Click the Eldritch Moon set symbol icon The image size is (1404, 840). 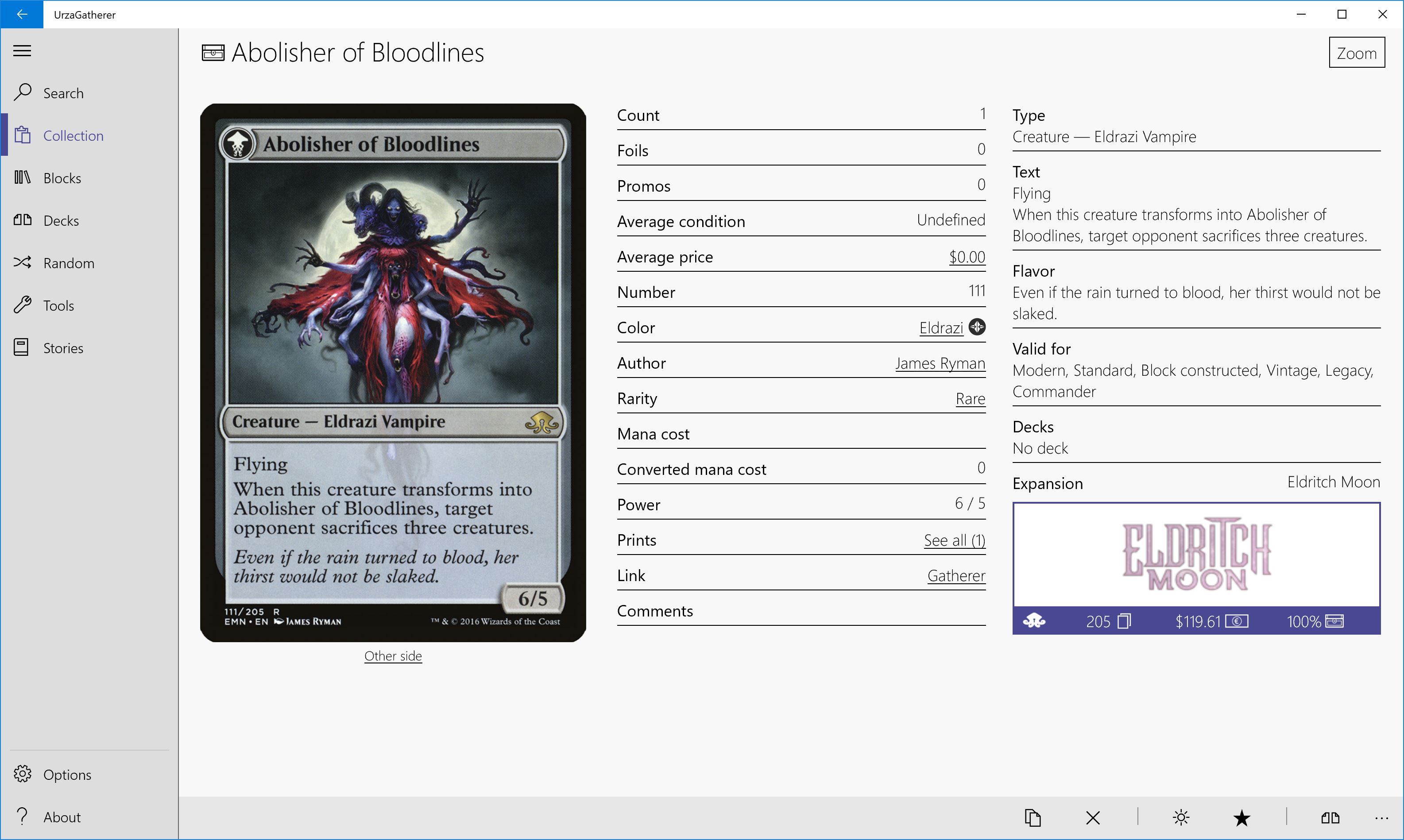tap(1034, 621)
